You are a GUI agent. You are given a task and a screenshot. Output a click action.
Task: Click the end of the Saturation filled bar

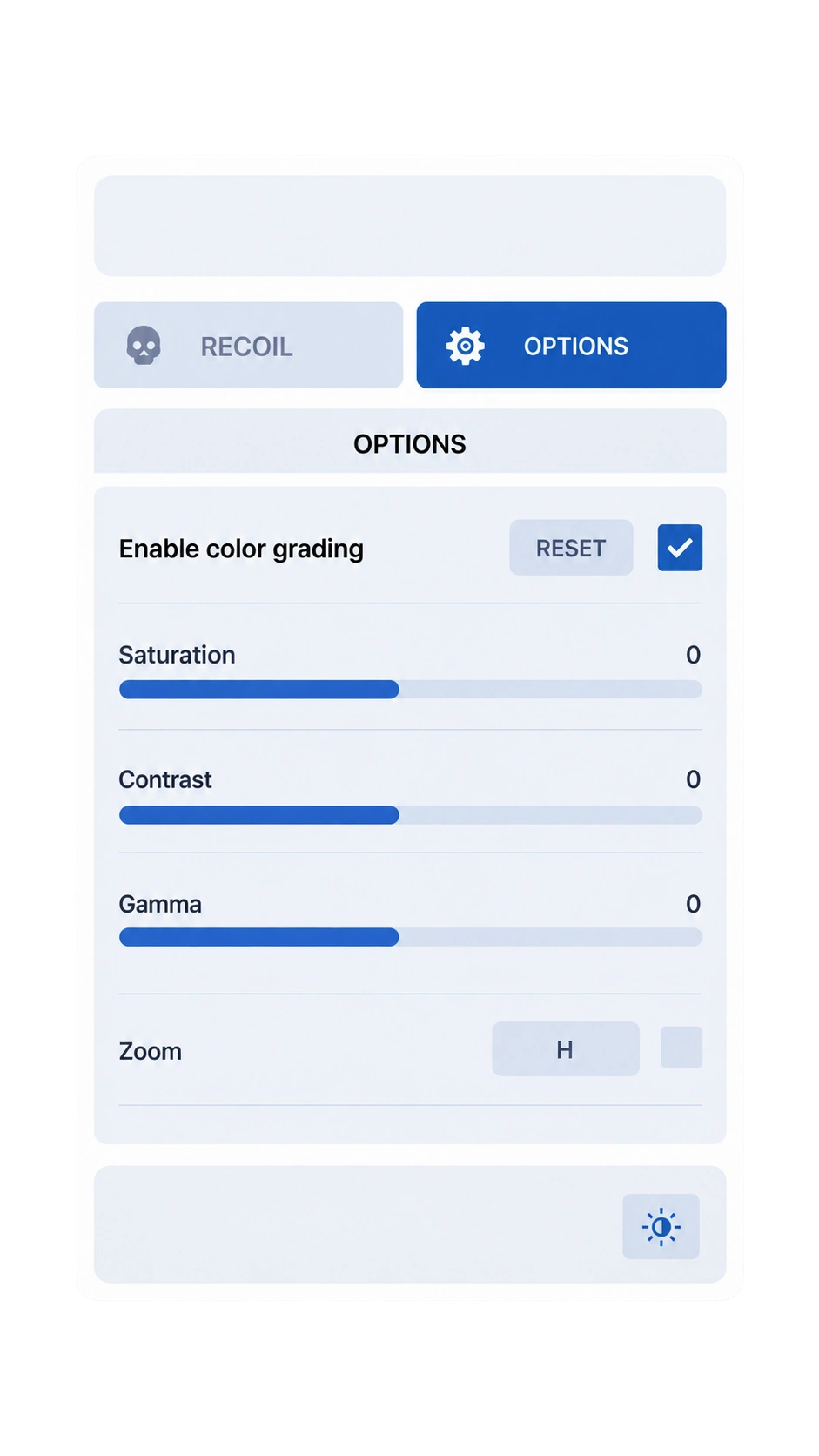coord(396,690)
